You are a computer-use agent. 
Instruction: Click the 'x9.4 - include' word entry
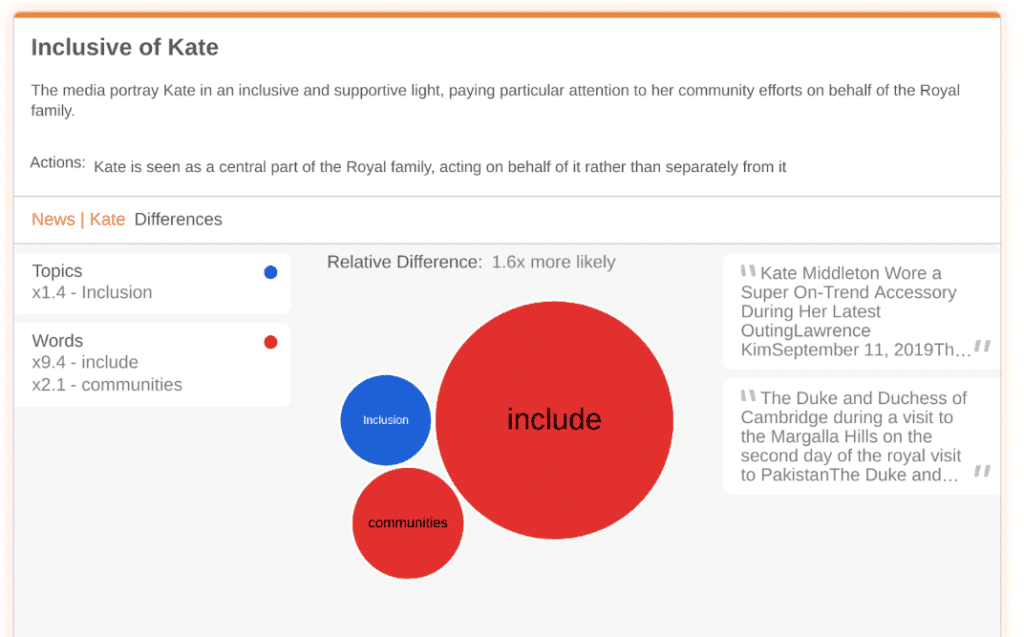point(85,362)
